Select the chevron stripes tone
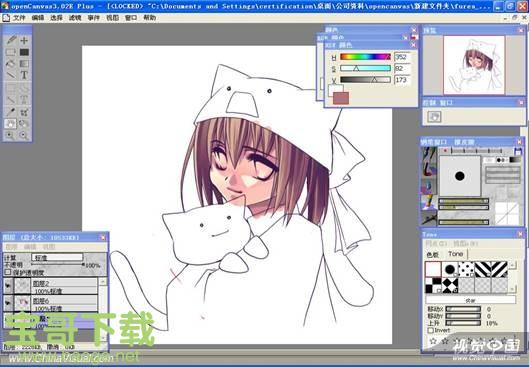 point(499,270)
